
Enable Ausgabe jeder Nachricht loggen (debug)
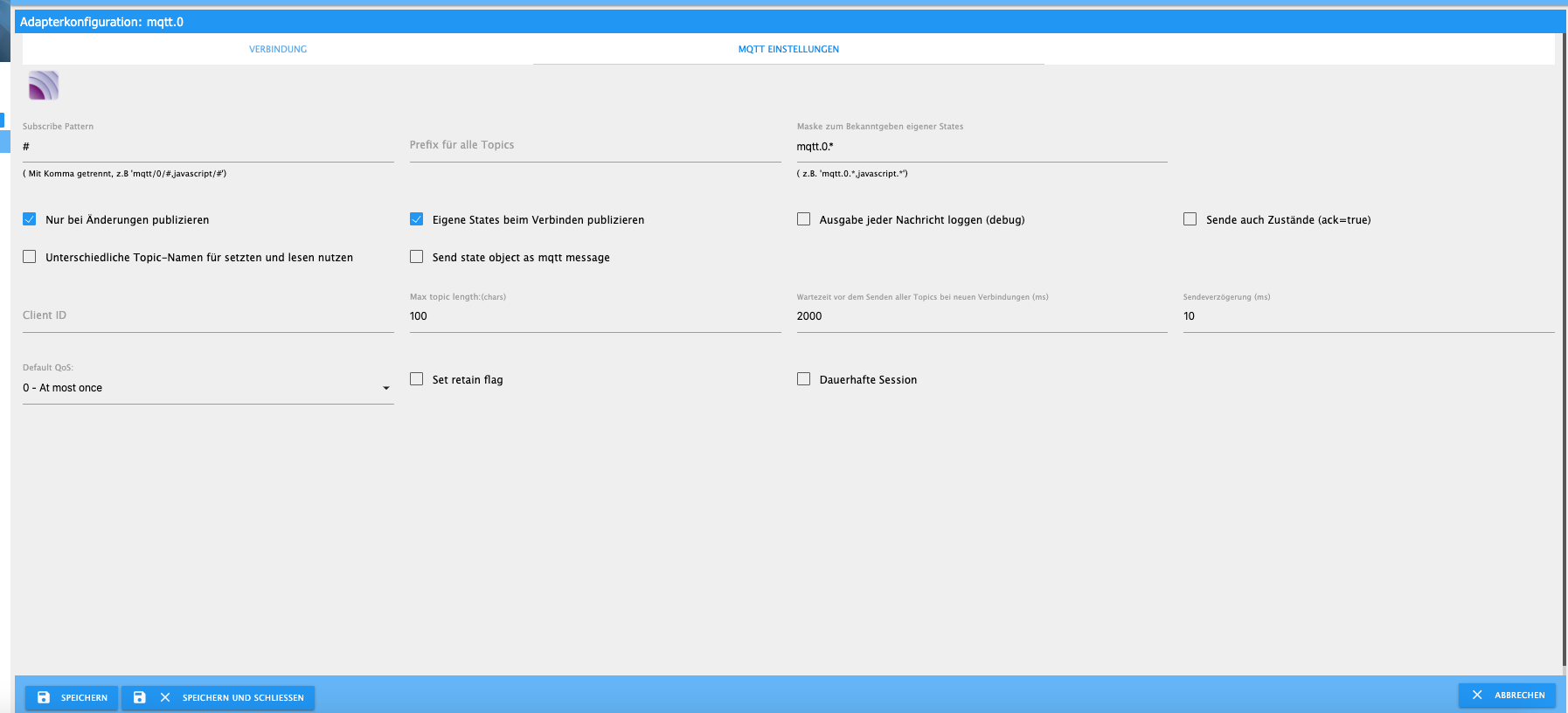click(804, 219)
